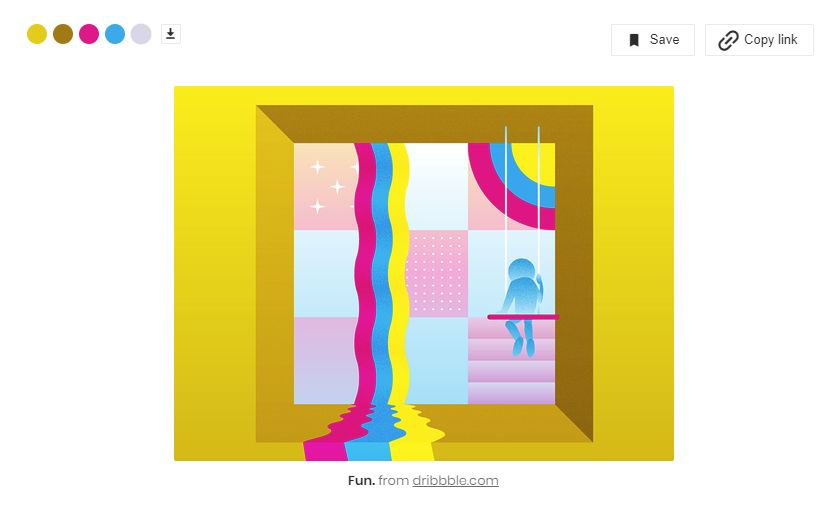The image size is (827, 530).
Task: Open the Fun artwork image
Action: point(424,273)
